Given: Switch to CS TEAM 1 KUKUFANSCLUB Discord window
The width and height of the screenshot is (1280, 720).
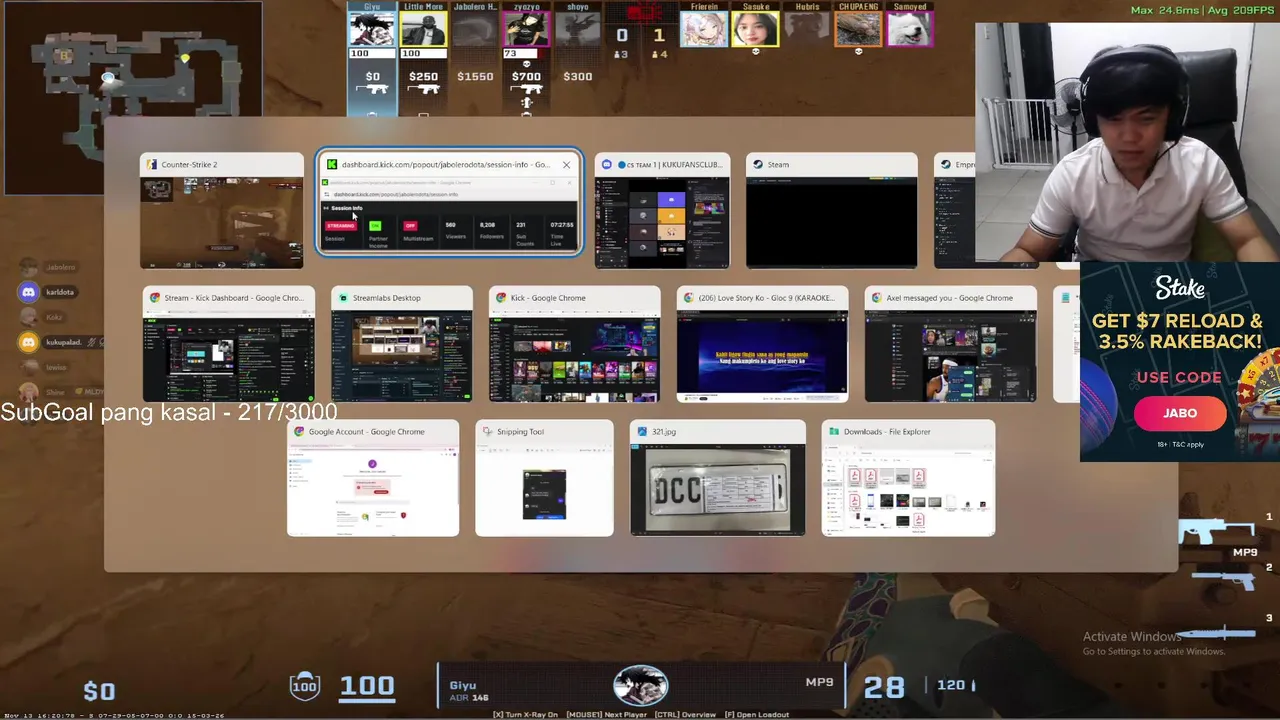Looking at the screenshot, I should (x=662, y=210).
